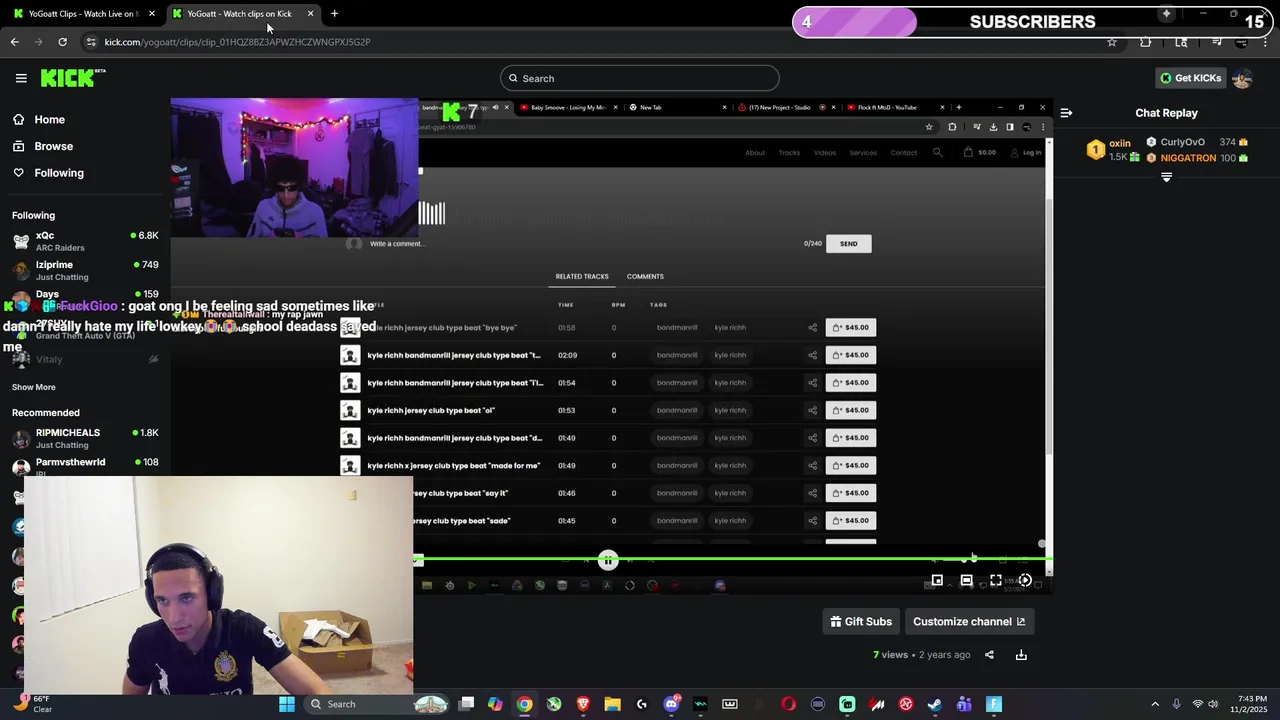Launch Copilot from the taskbar
Image resolution: width=1280 pixels, height=720 pixels.
pos(495,704)
